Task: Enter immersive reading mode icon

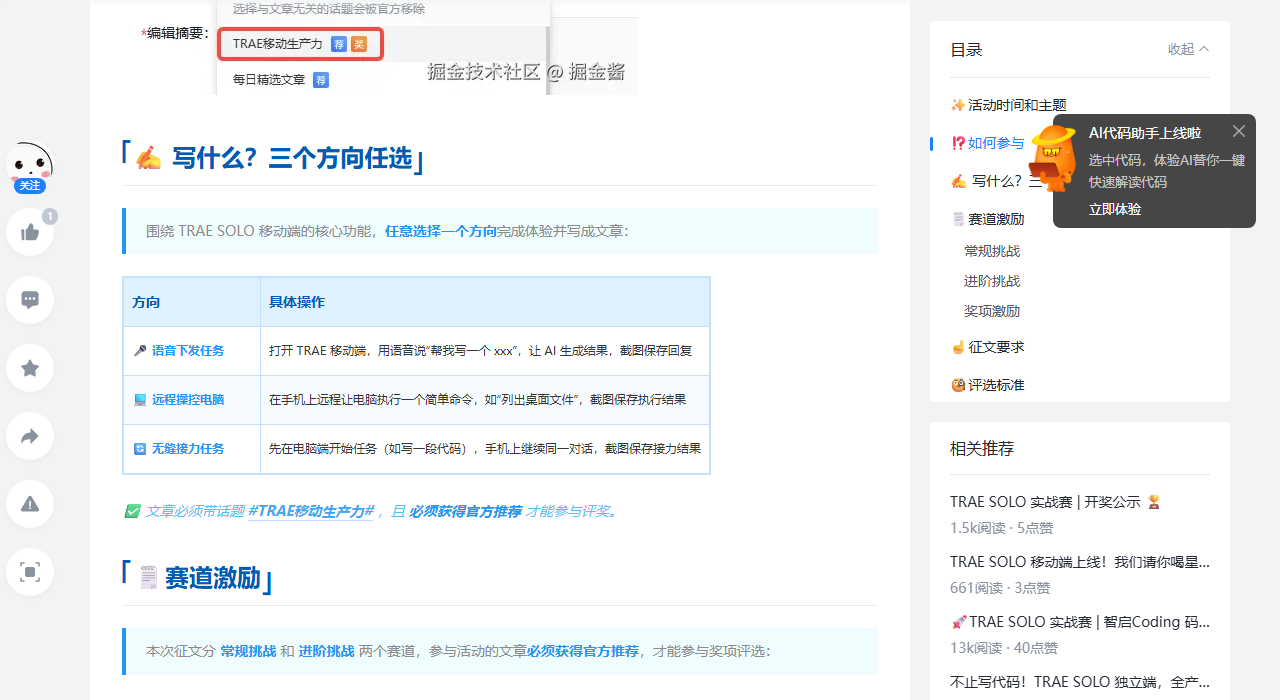Action: (x=30, y=572)
